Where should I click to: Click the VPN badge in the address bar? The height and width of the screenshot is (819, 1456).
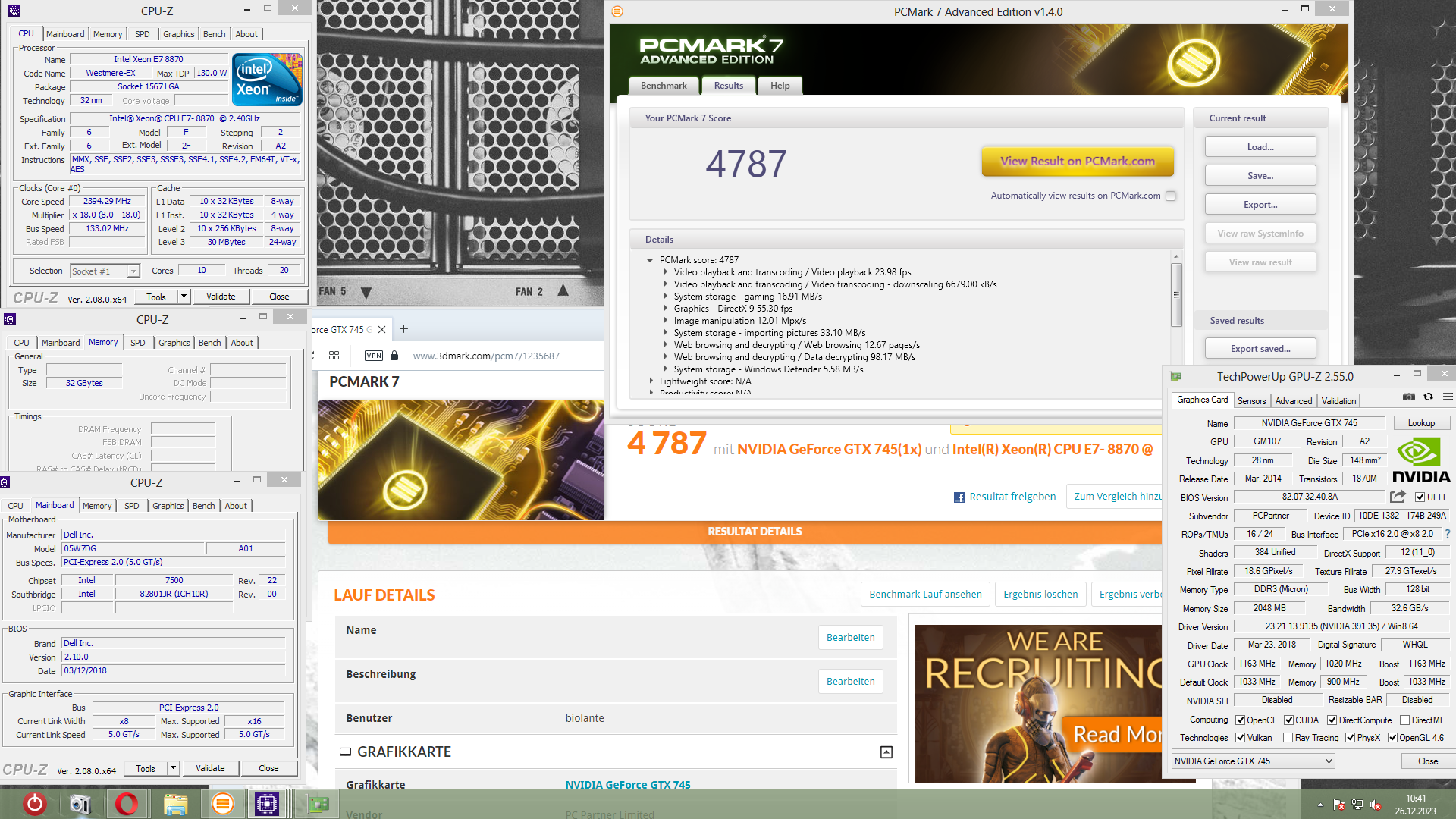tap(374, 356)
